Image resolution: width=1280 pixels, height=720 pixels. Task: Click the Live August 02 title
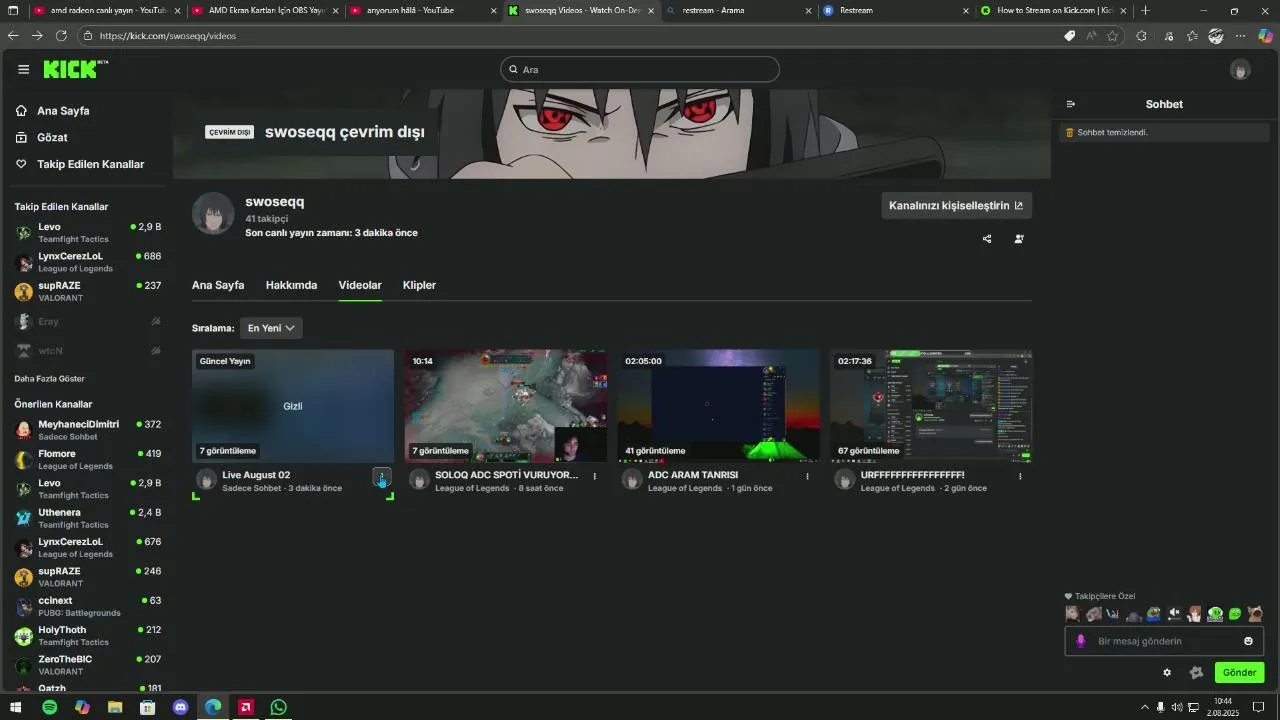[x=256, y=475]
